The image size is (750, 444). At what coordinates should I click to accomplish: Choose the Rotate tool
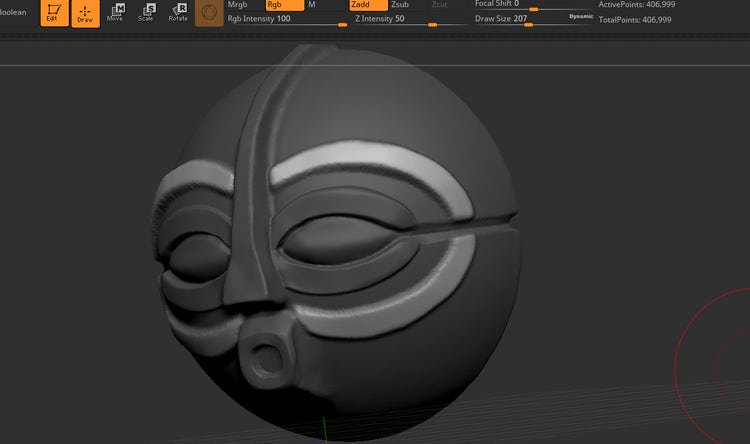[x=178, y=13]
